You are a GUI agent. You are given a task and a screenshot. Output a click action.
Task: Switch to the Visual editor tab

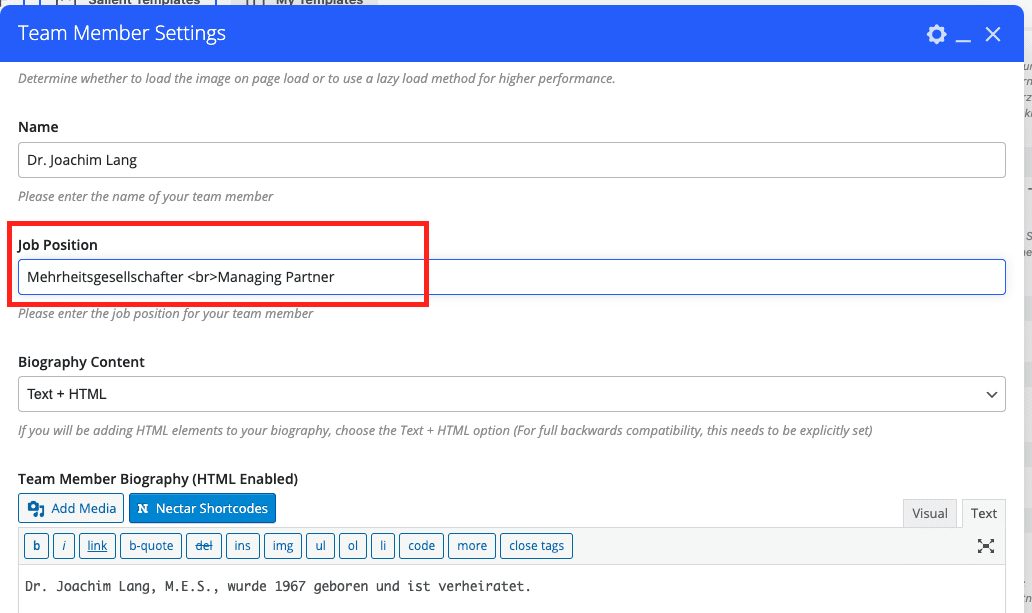[x=929, y=513]
